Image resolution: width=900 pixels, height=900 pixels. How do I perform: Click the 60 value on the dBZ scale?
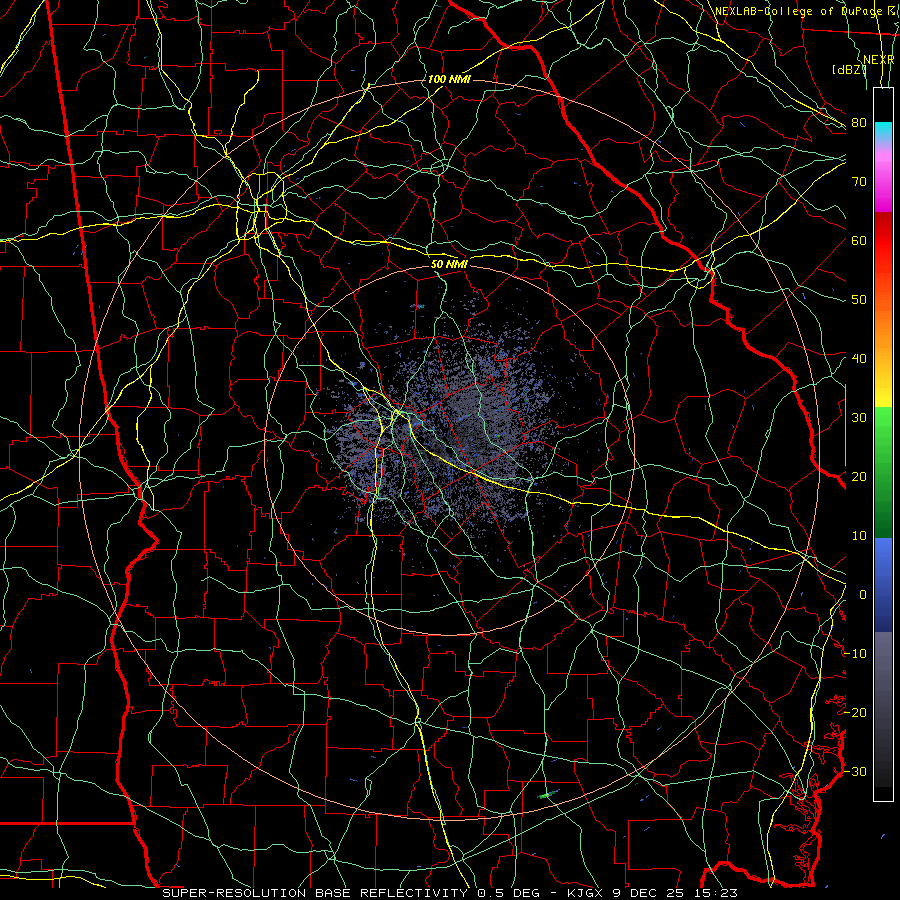(859, 240)
